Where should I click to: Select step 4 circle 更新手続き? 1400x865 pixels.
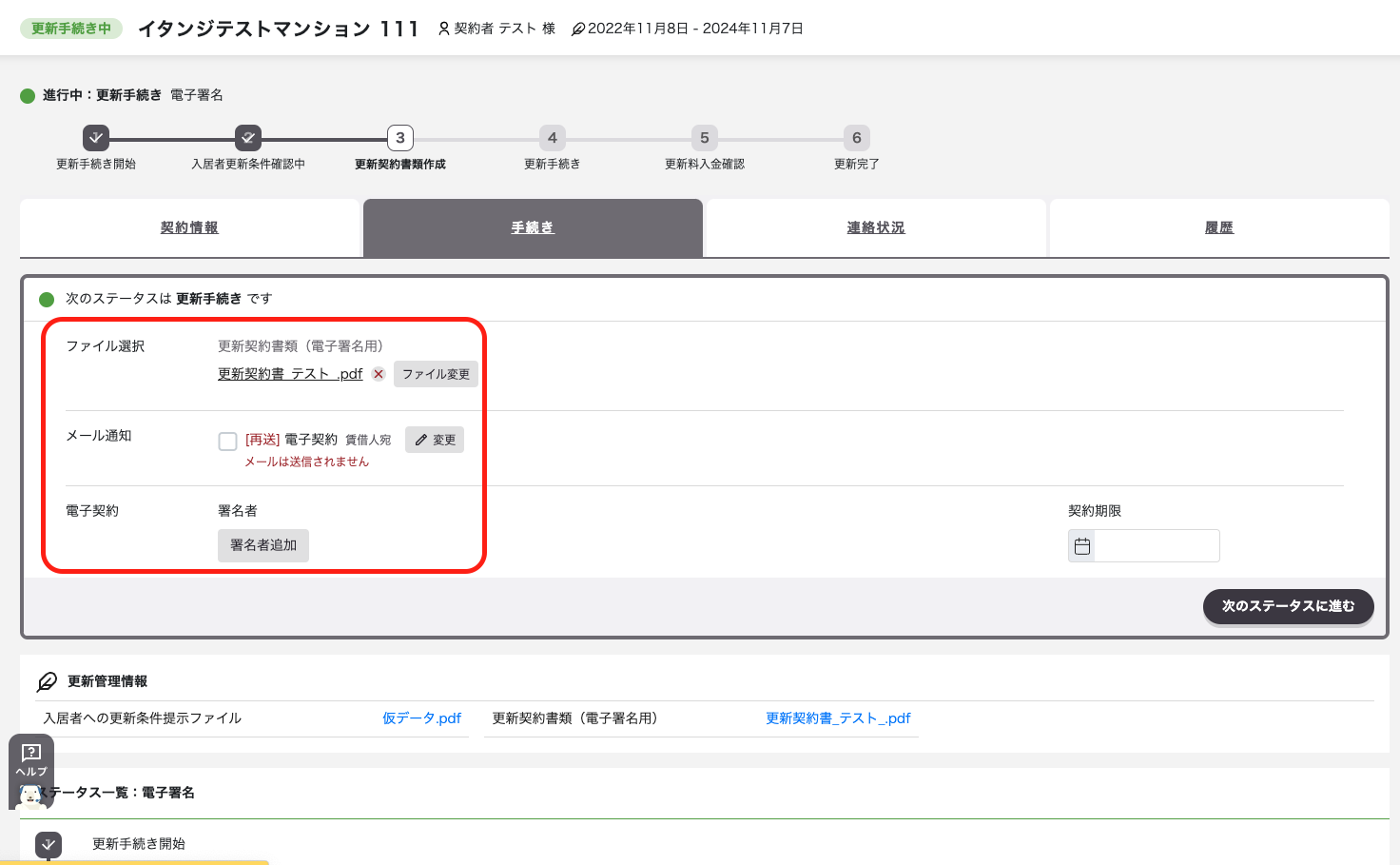[x=553, y=138]
